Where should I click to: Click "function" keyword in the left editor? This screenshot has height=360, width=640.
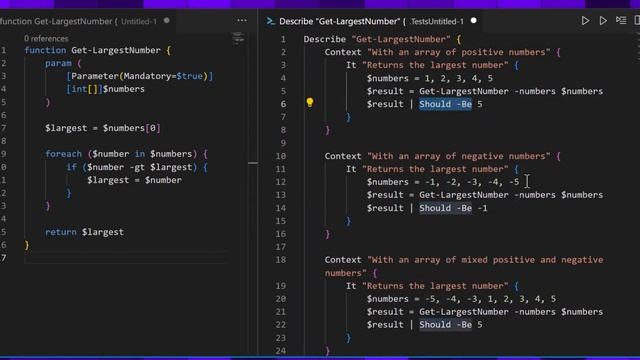[x=45, y=50]
